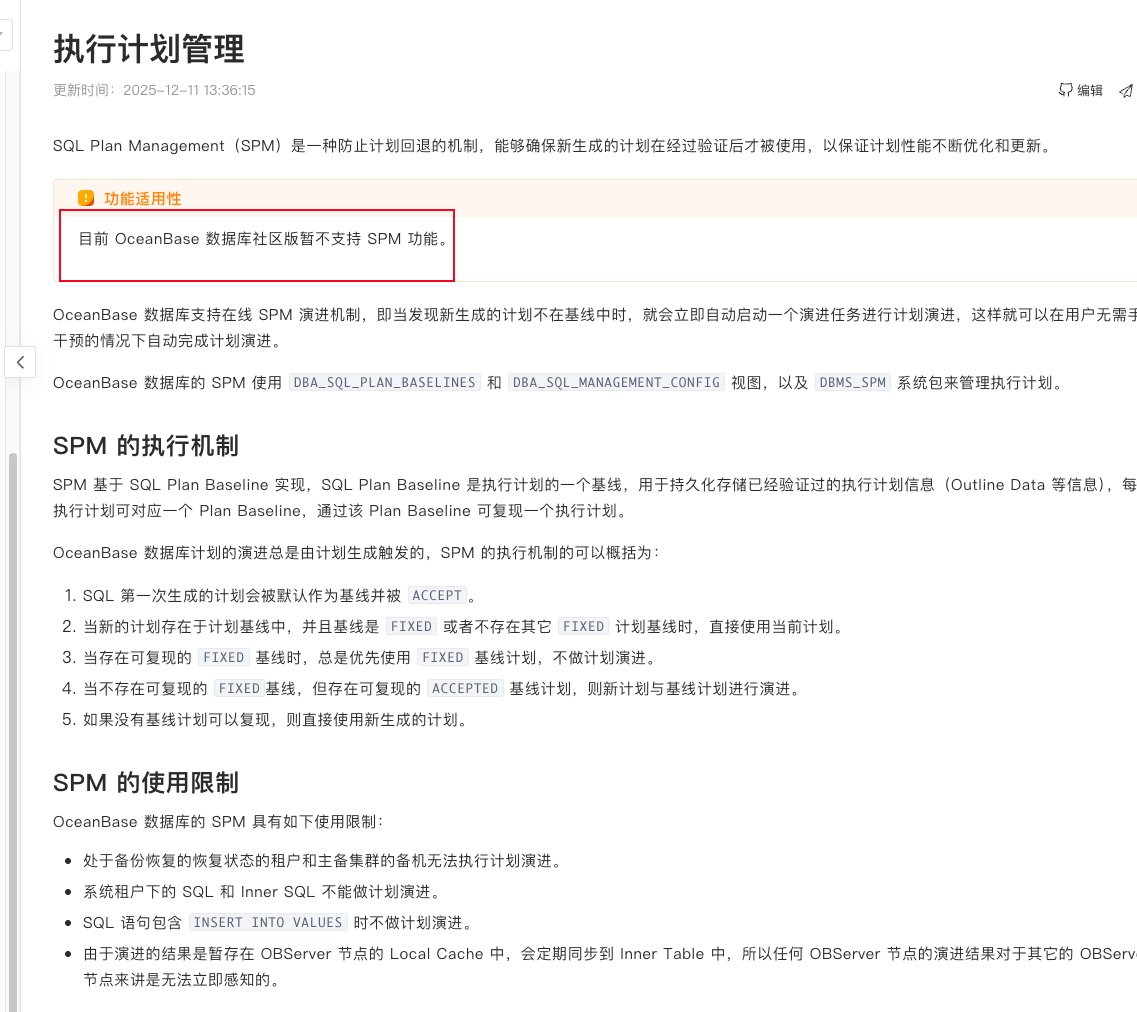
Task: Click the paper plane share icon
Action: tap(1126, 91)
